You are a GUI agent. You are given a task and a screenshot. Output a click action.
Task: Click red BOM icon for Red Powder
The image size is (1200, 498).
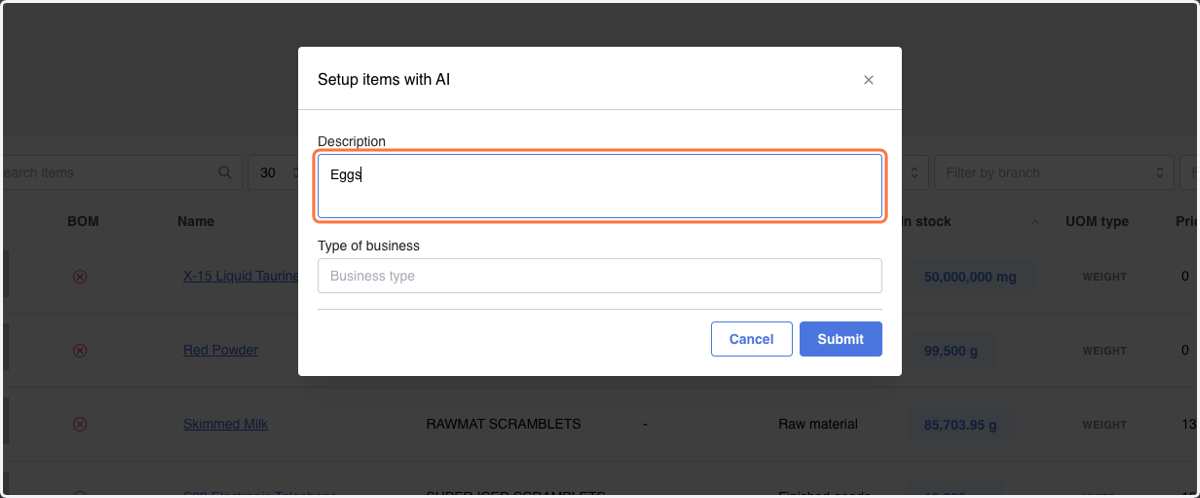click(x=80, y=351)
